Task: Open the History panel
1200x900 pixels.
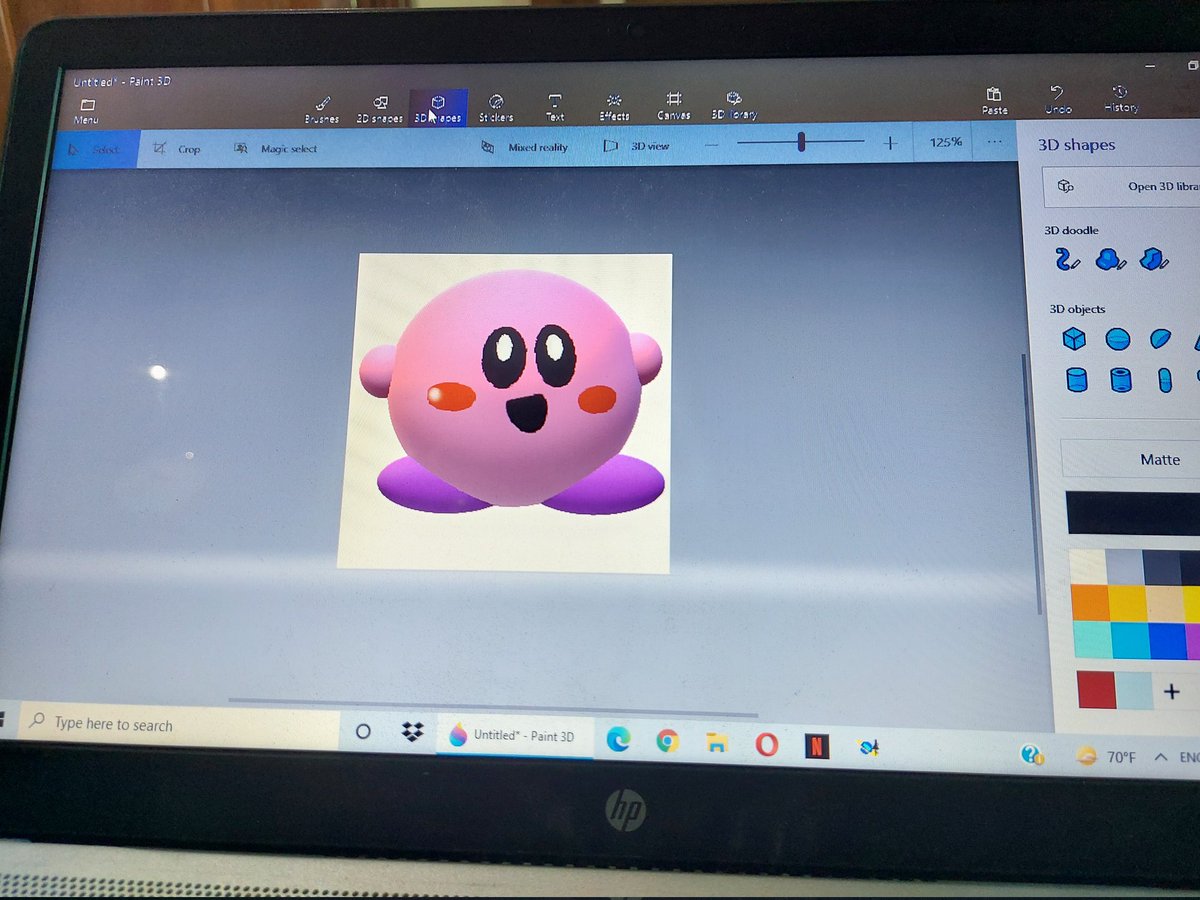Action: click(x=1121, y=98)
